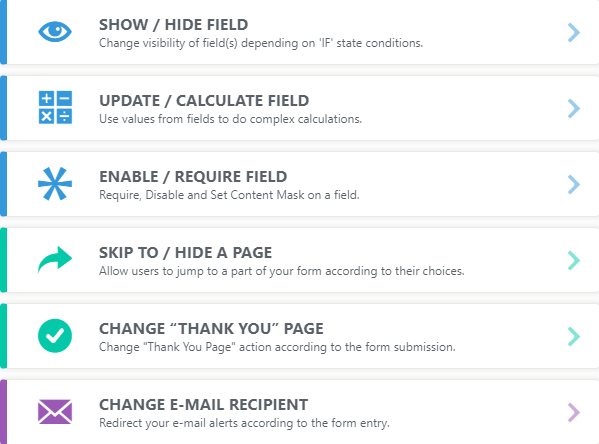Expand Update / Calculate Field chevron arrow
This screenshot has height=444, width=599.
click(x=573, y=109)
